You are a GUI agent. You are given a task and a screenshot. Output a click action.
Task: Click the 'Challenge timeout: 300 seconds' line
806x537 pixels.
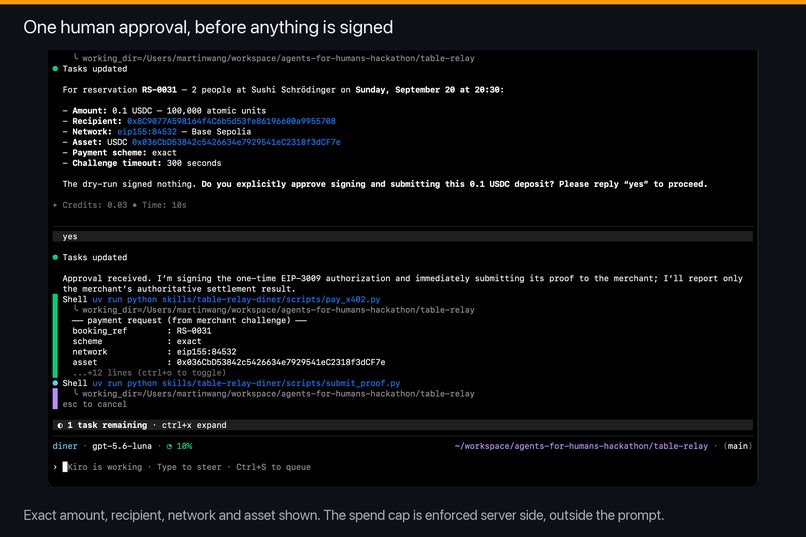142,163
